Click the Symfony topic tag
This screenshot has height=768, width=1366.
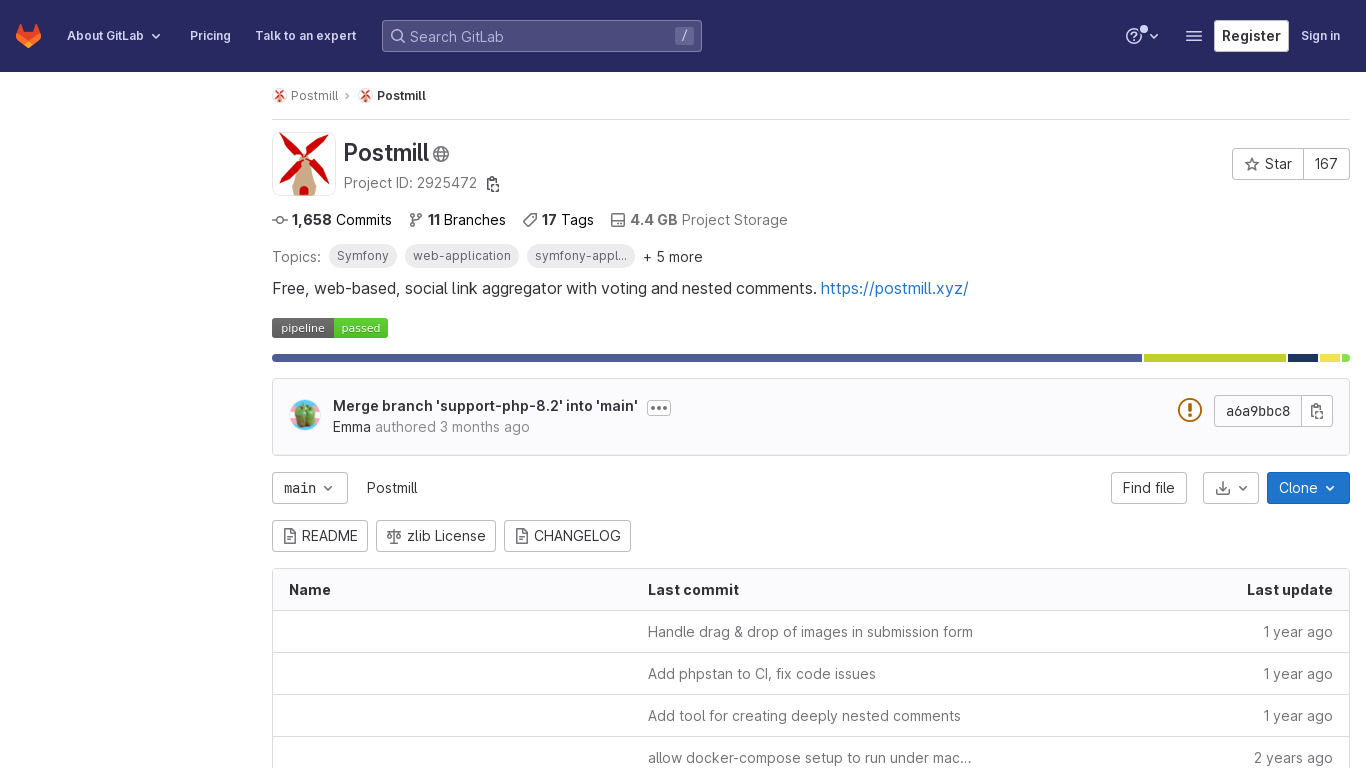coord(363,256)
